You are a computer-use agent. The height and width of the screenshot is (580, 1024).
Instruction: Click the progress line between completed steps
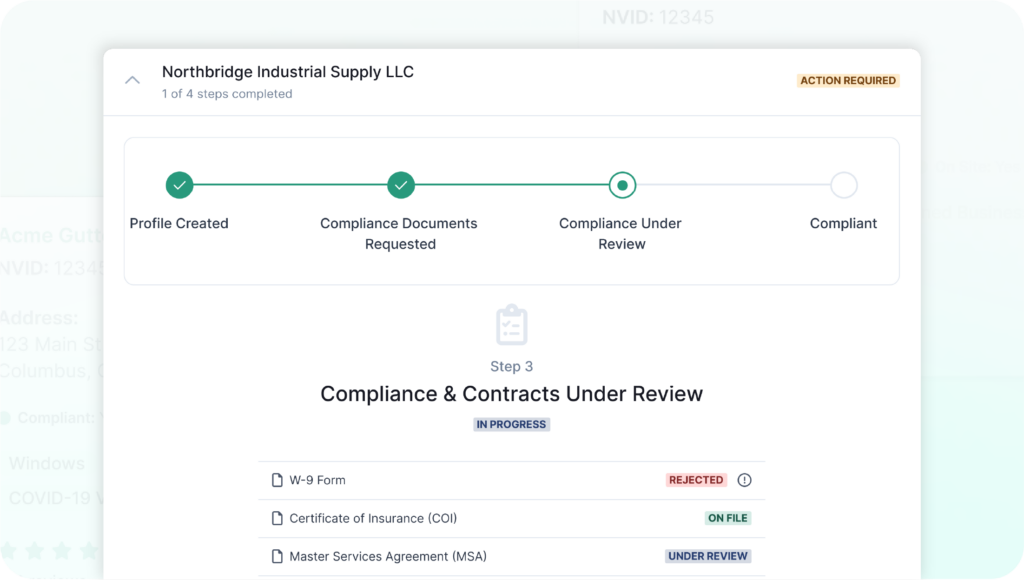click(290, 185)
